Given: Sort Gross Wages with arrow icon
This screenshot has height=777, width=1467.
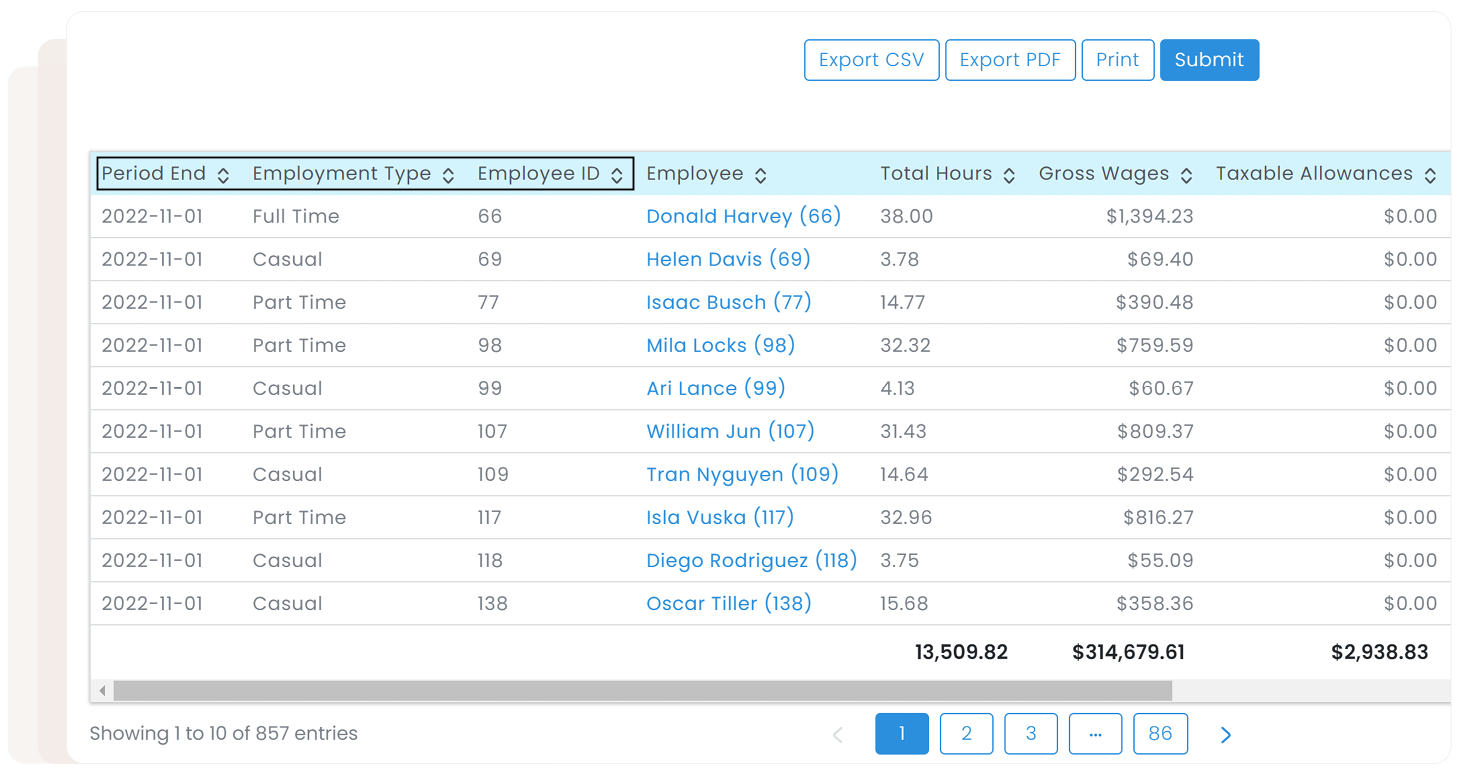Looking at the screenshot, I should pos(1186,175).
